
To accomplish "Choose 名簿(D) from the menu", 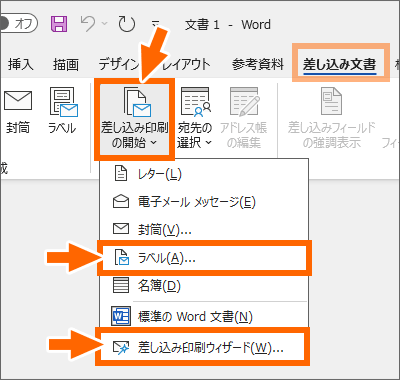I will (204, 286).
